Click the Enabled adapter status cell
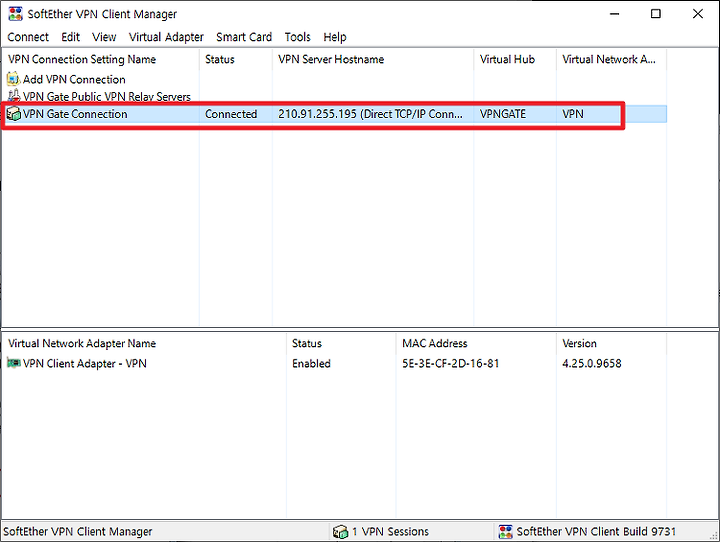This screenshot has width=720, height=542. [311, 363]
